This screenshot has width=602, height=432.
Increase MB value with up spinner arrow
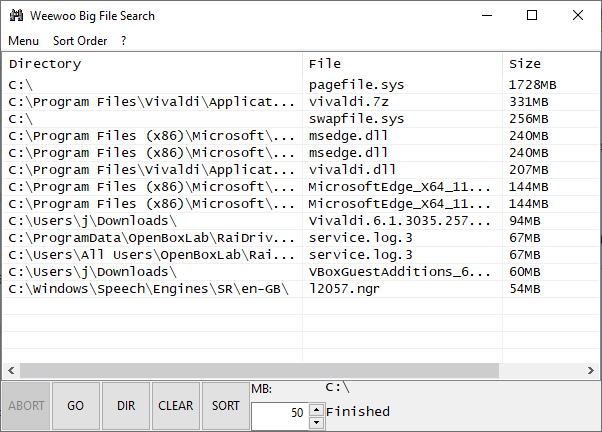click(317, 408)
